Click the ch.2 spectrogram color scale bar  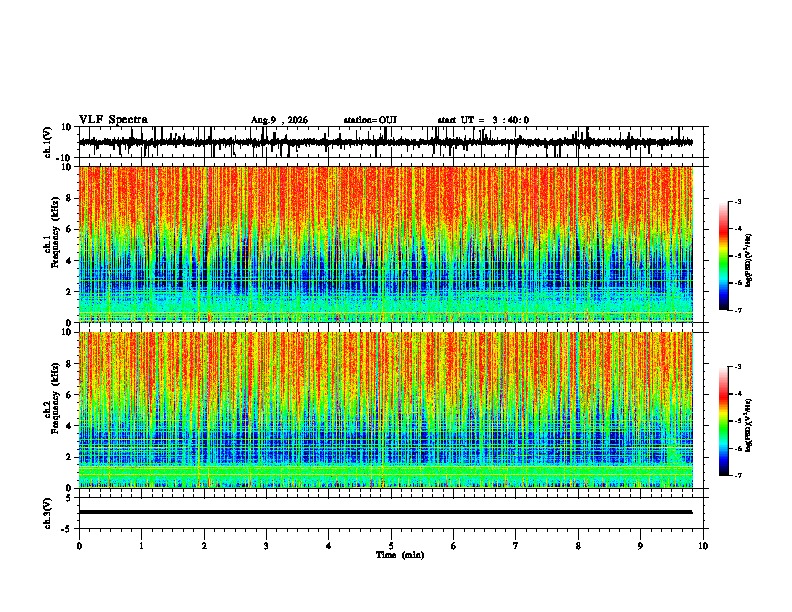click(x=724, y=421)
